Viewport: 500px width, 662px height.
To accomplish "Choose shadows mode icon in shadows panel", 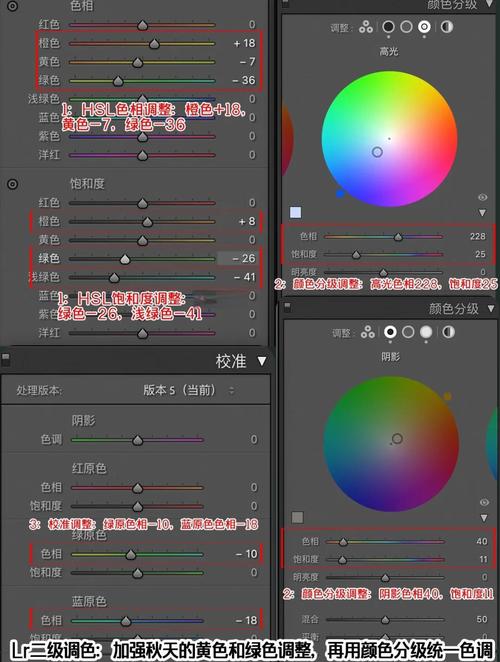I will [x=390, y=332].
